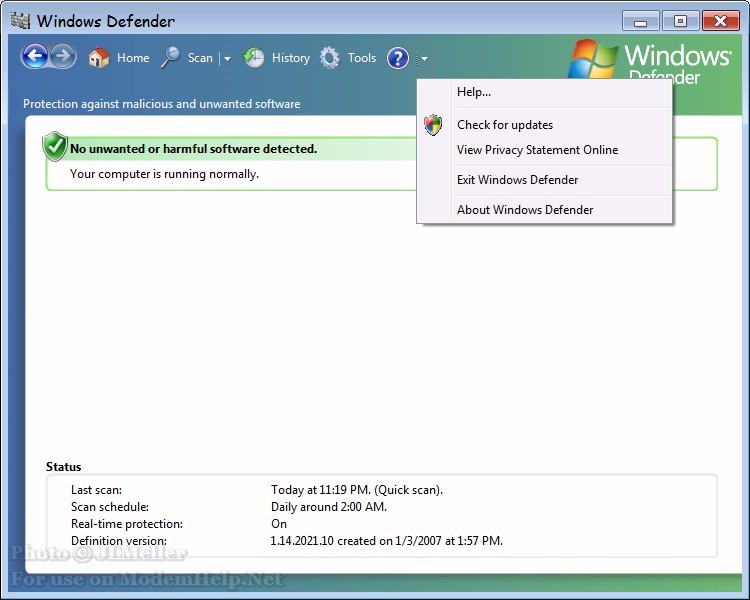Open View Privacy Statement Online
Viewport: 750px width, 600px height.
pyautogui.click(x=544, y=150)
